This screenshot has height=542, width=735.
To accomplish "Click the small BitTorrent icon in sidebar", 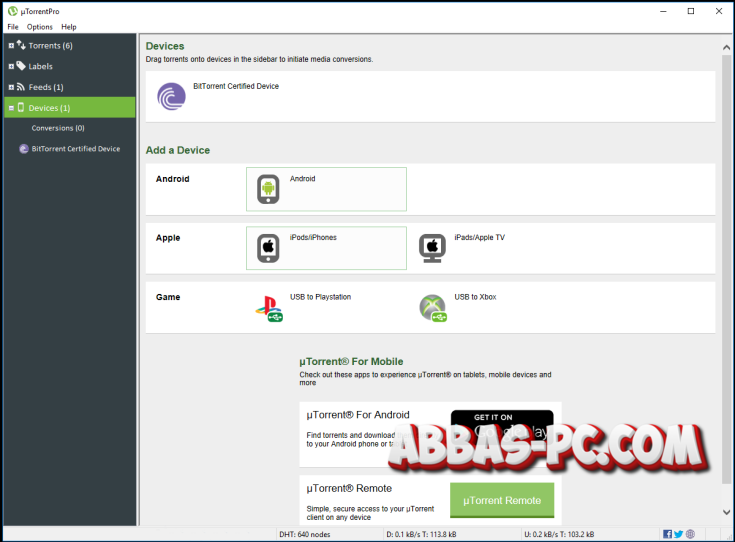I will 24,149.
